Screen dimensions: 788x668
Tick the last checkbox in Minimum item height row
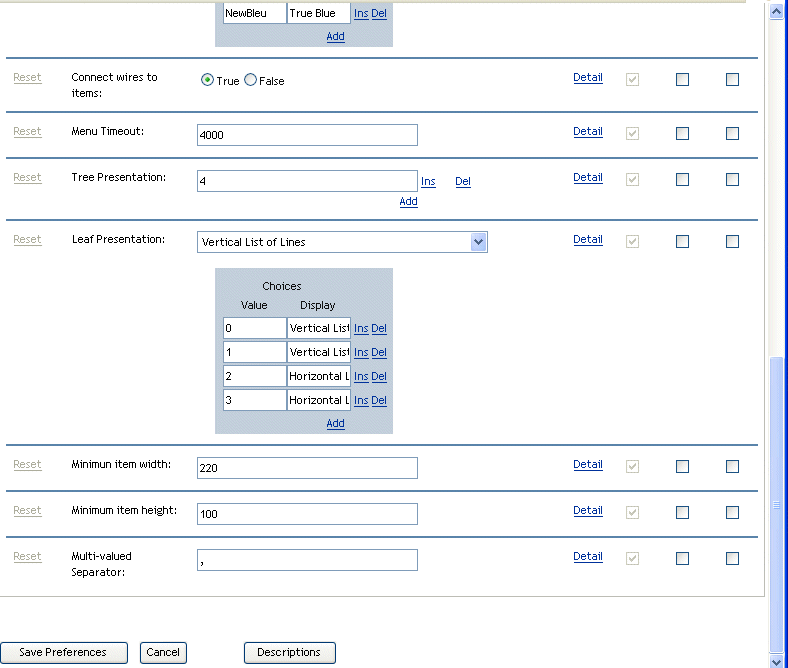732,513
